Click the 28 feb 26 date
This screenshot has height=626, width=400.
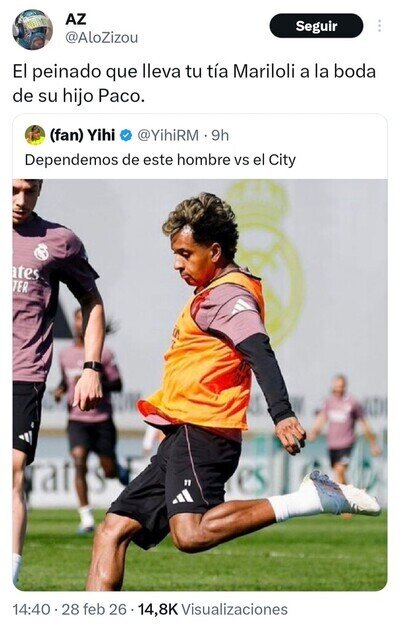pos(94,610)
